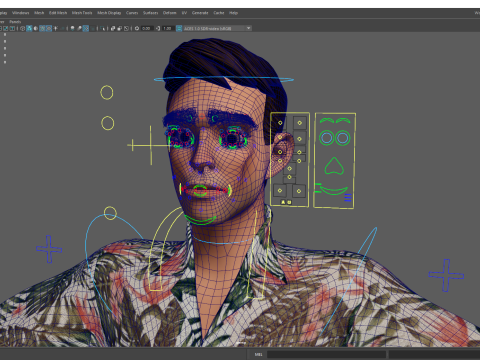Screen dimensions: 480x360
Task: Open the Curves menu
Action: pyautogui.click(x=132, y=13)
